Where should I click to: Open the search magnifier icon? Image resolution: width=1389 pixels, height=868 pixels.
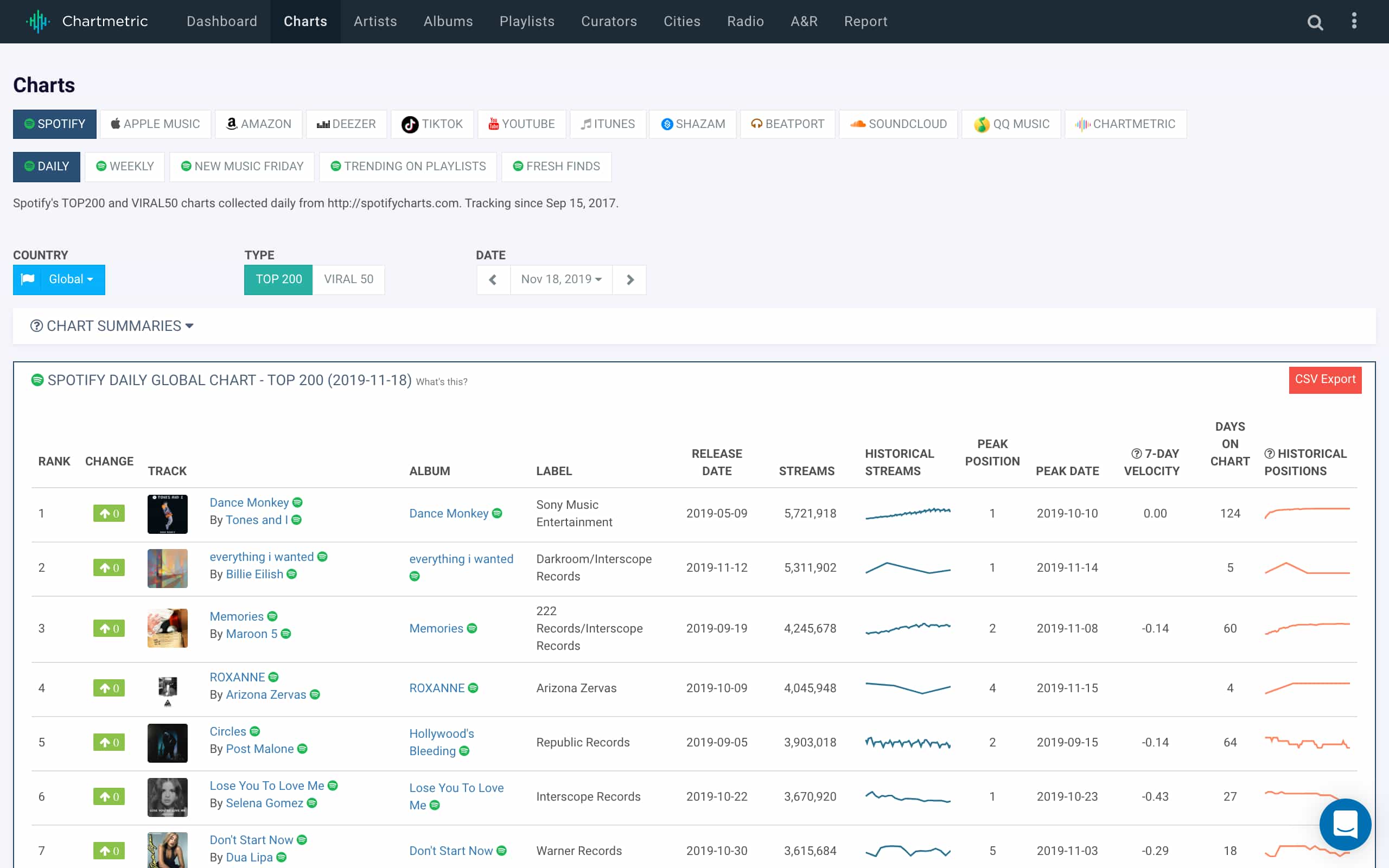(x=1315, y=22)
